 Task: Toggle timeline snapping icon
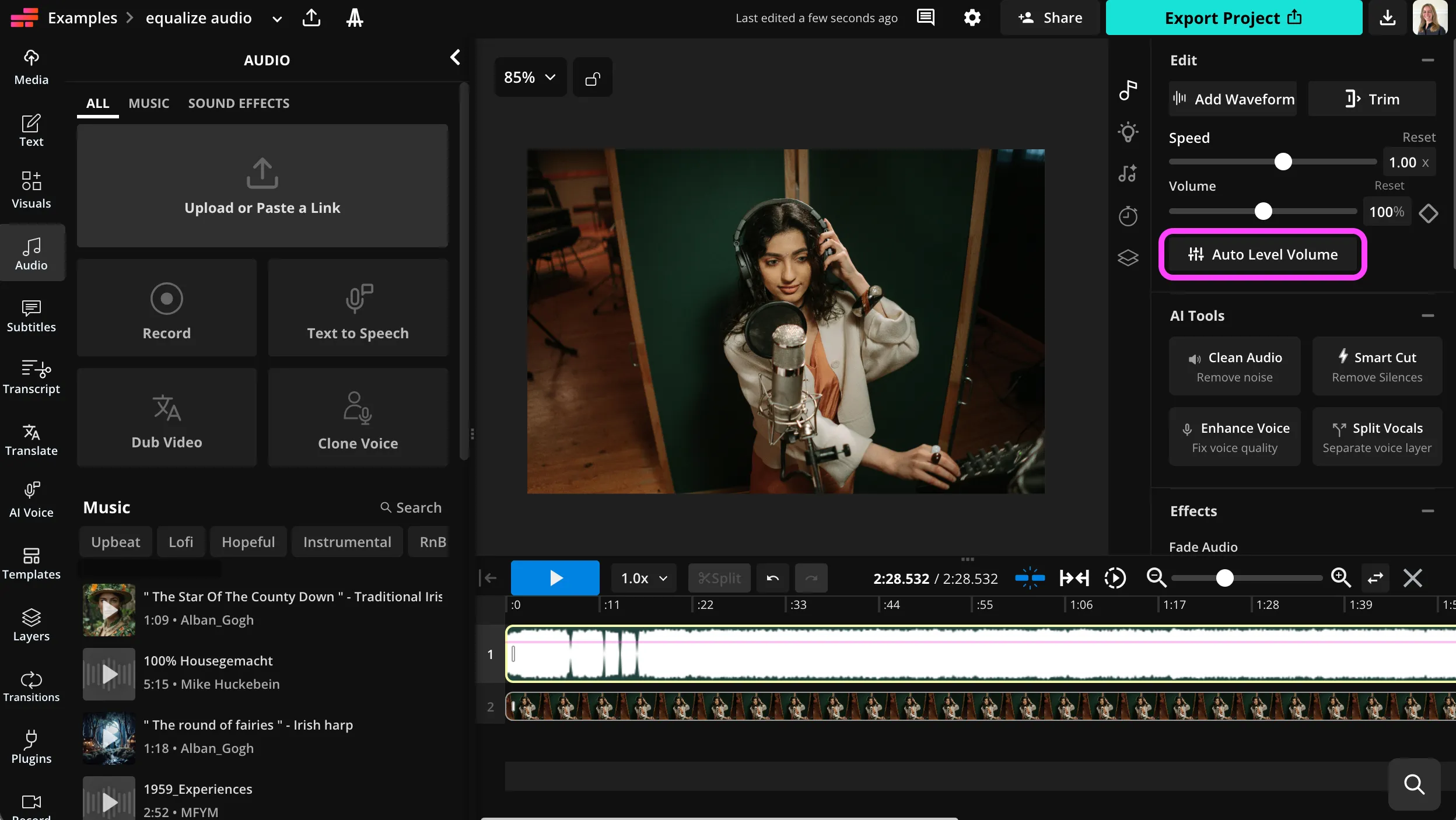1030,578
